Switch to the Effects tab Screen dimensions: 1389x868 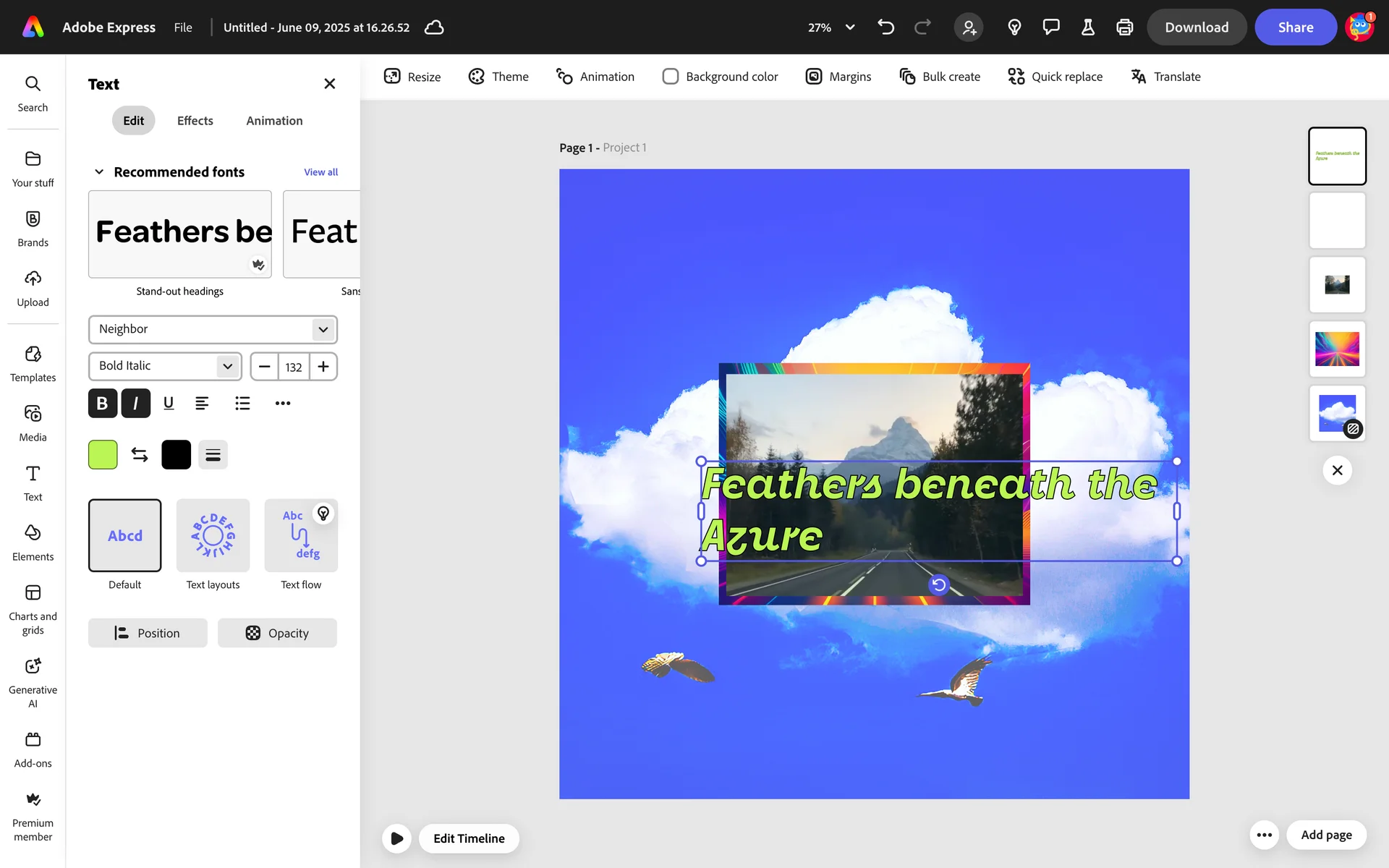pyautogui.click(x=195, y=121)
